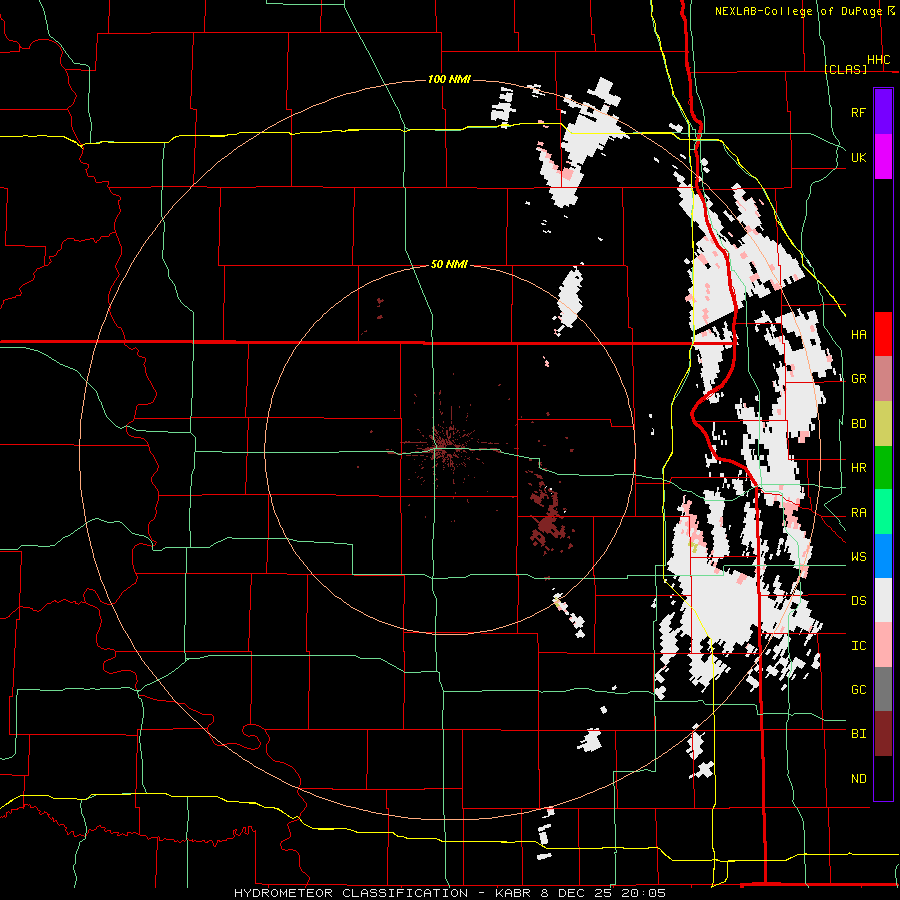Pick the WS blue legend swatch
The width and height of the screenshot is (900, 900).
pyautogui.click(x=883, y=556)
